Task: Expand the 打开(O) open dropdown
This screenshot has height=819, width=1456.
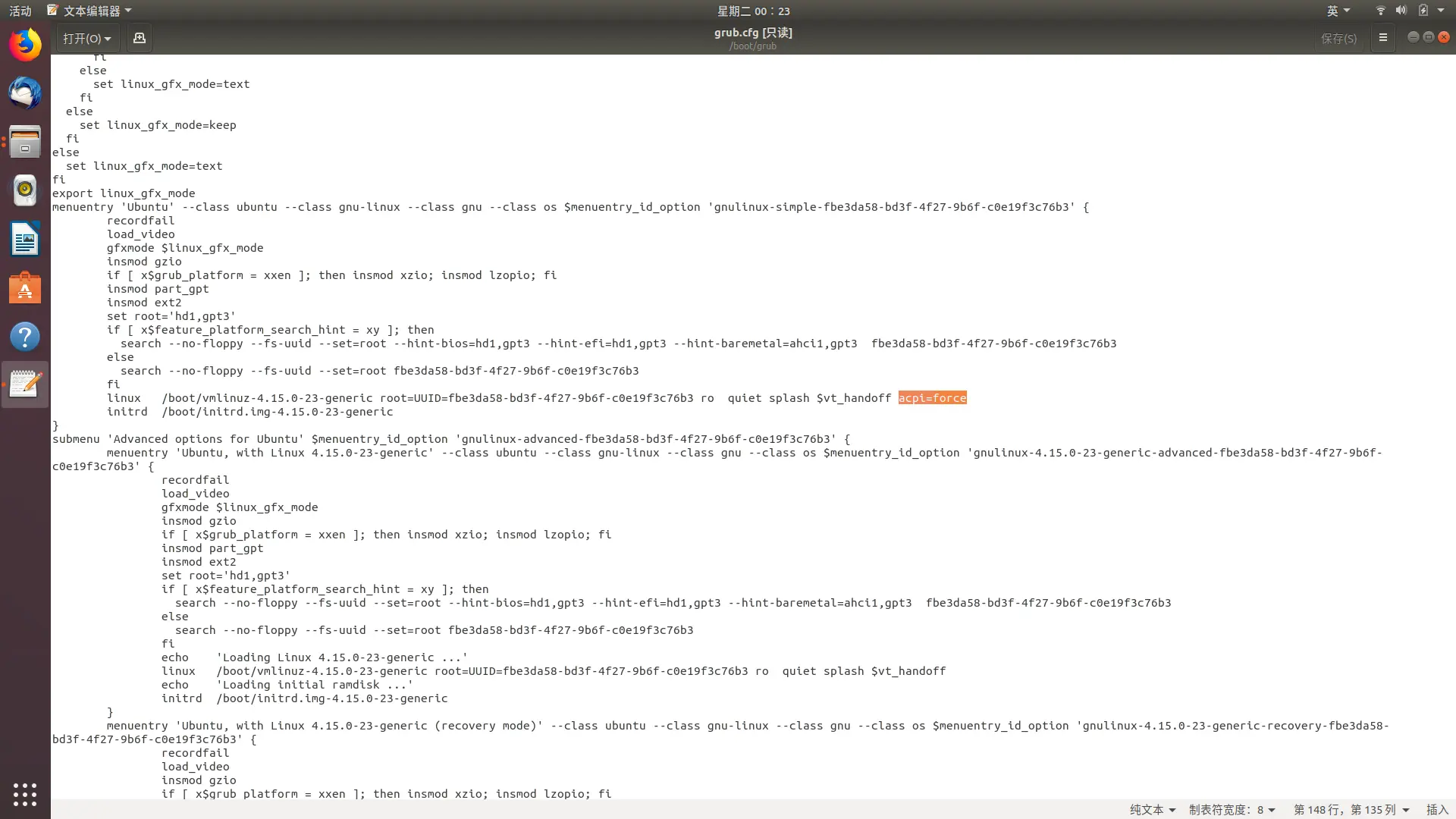Action: (x=86, y=38)
